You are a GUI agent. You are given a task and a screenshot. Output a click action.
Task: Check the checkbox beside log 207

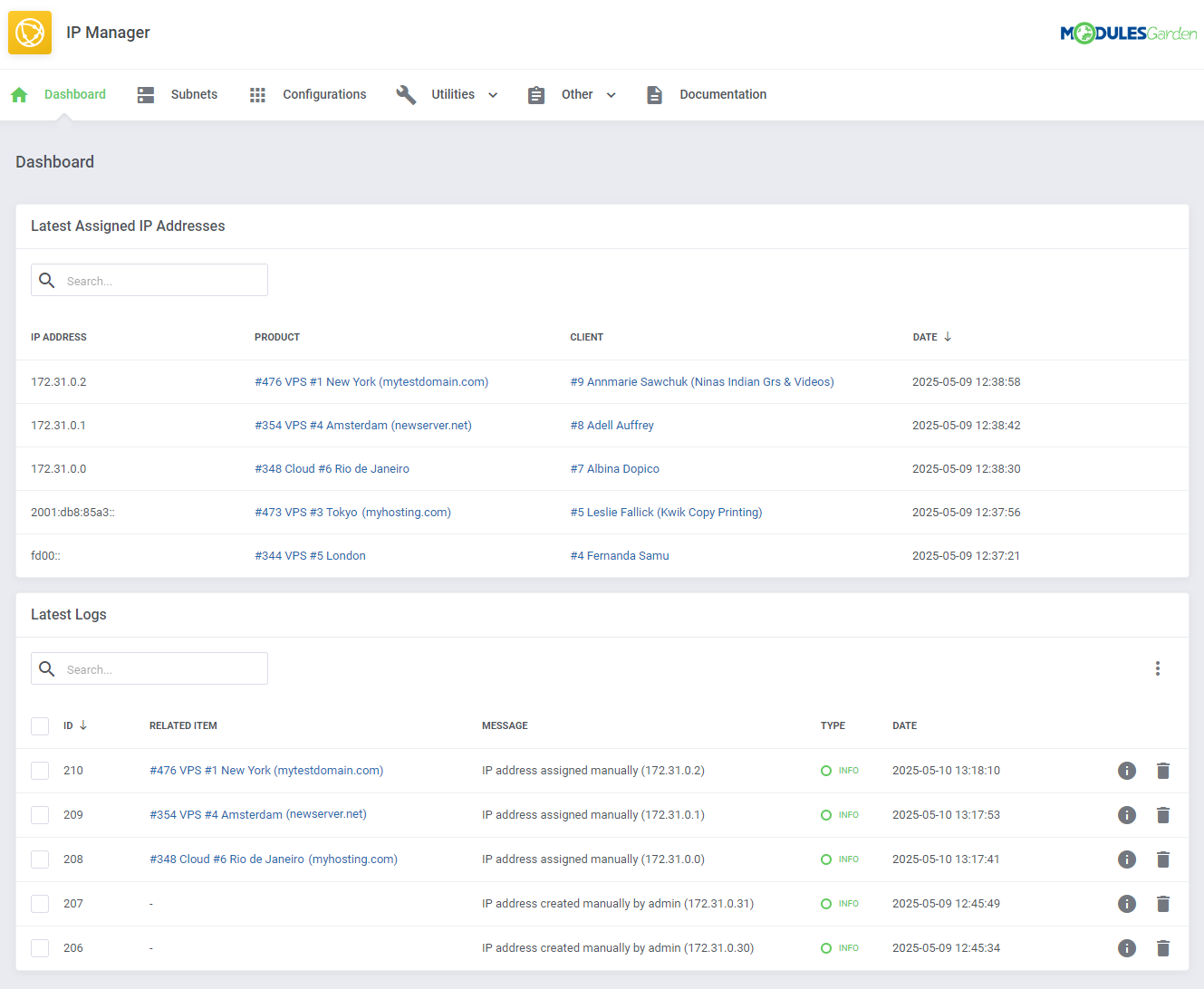click(x=40, y=903)
